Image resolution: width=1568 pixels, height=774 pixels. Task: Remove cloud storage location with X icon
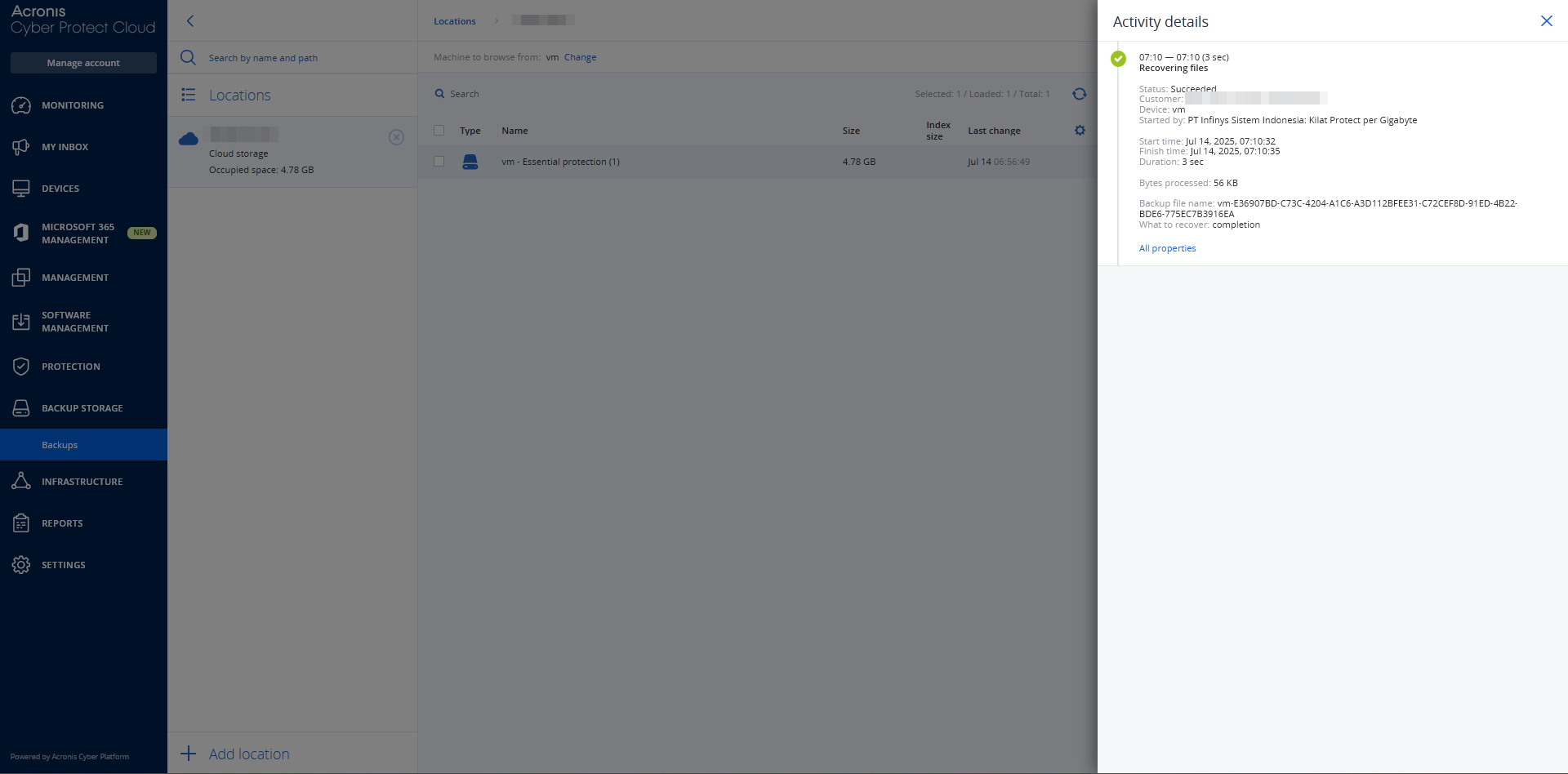[396, 137]
